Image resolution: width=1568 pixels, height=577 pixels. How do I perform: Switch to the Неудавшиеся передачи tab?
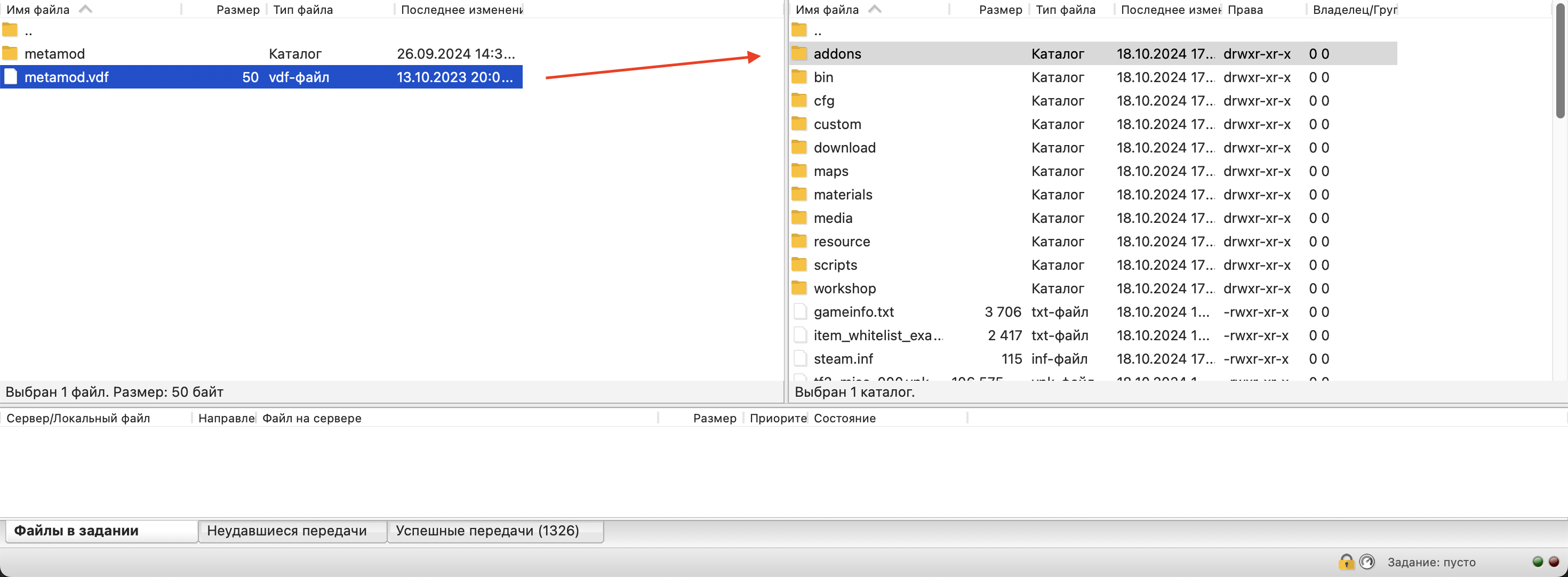287,530
